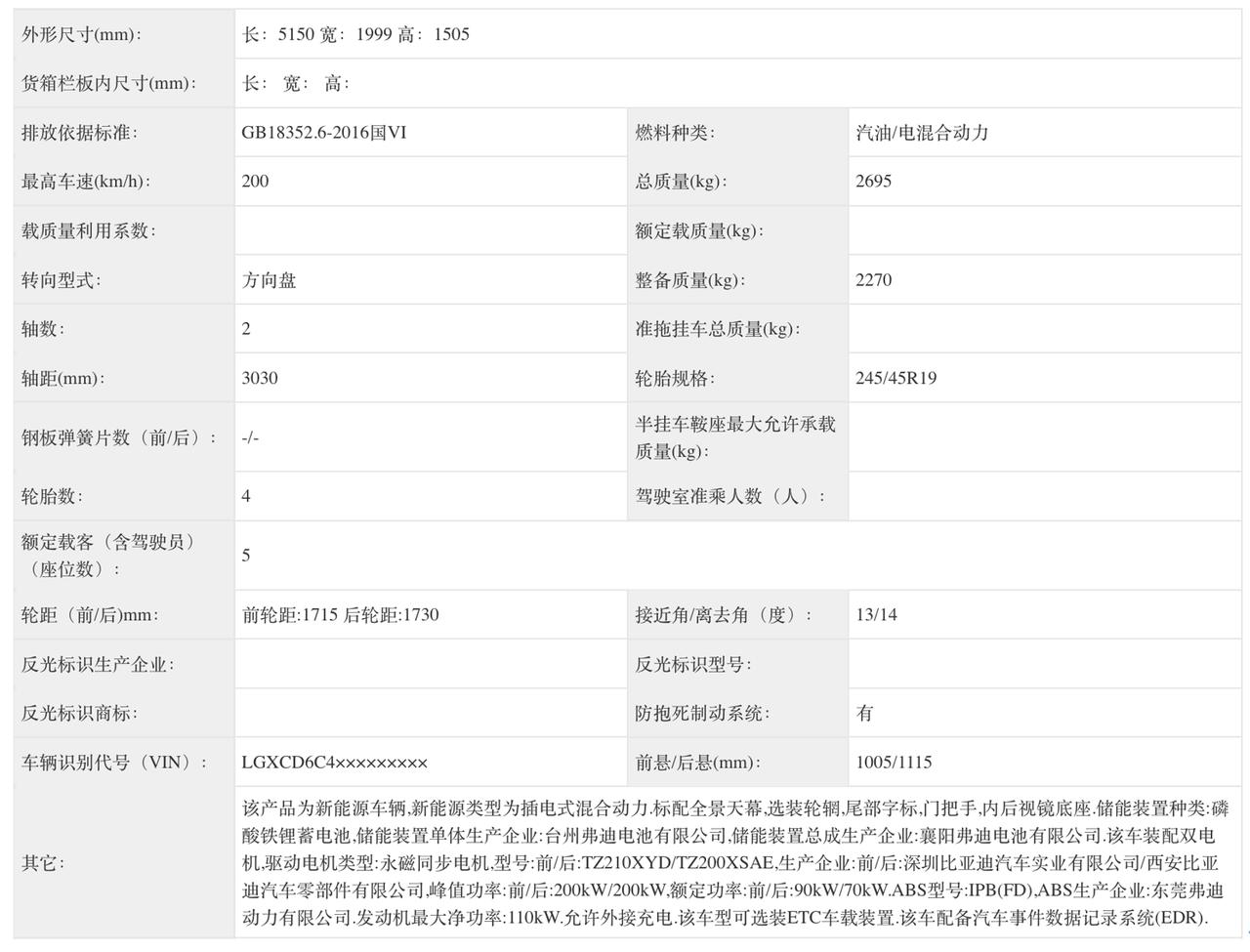Click the 轴数 label
The height and width of the screenshot is (952, 1250).
pos(44,329)
